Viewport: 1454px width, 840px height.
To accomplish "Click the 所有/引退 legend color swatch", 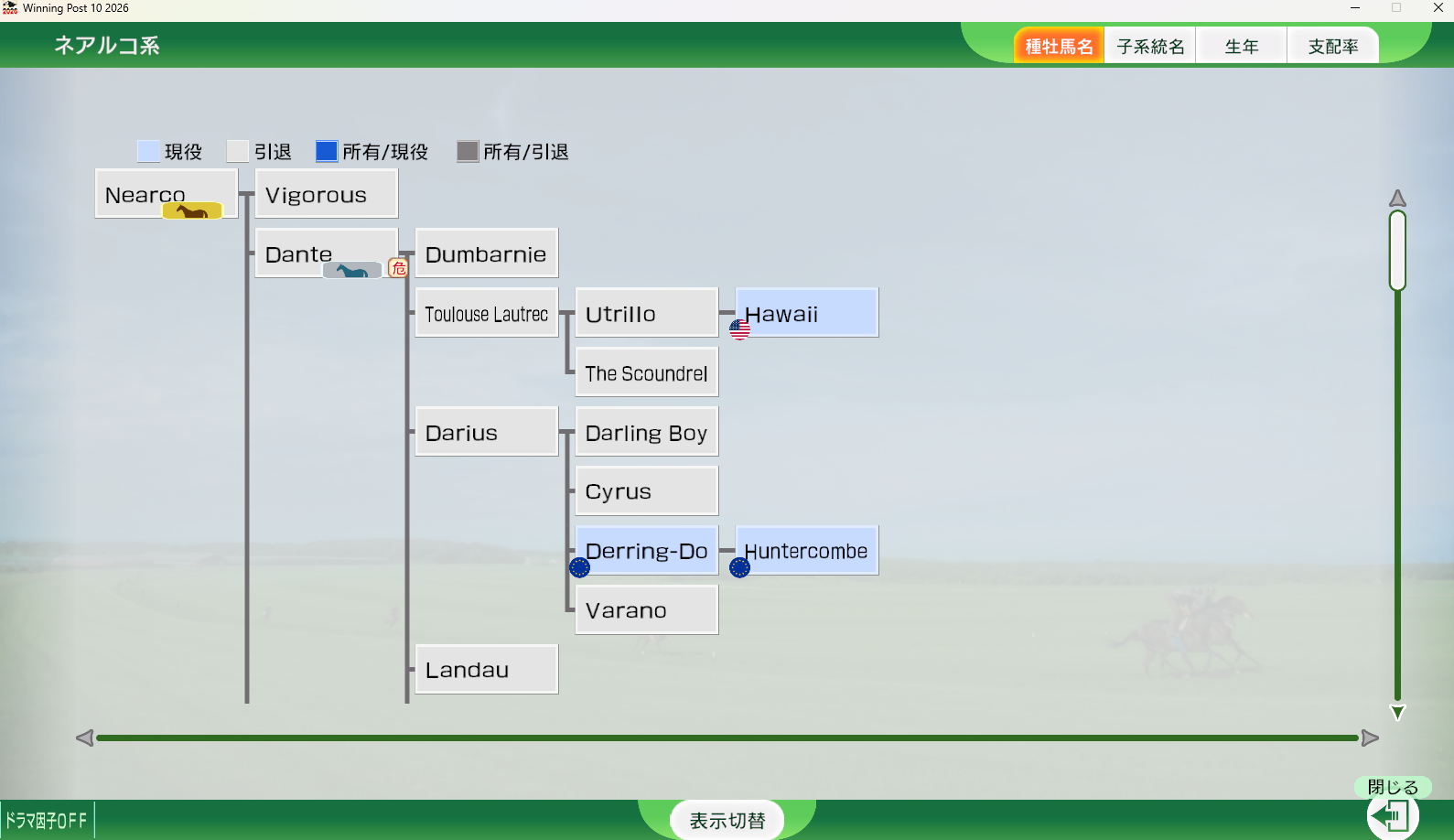I will pyautogui.click(x=468, y=151).
